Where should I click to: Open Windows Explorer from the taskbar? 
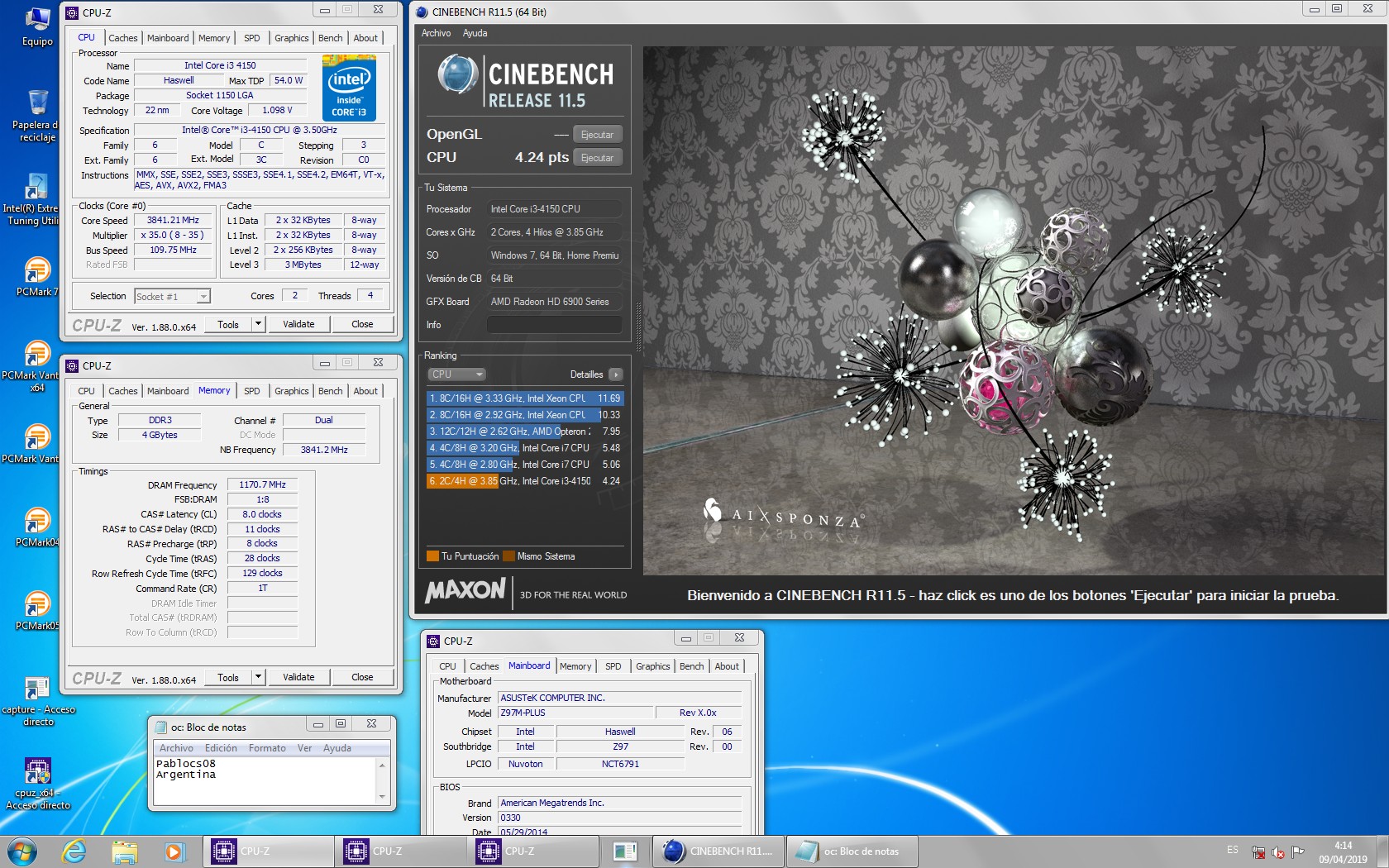coord(124,851)
